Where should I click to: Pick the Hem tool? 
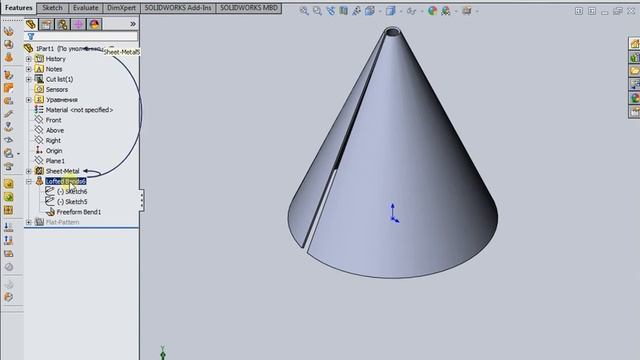point(9,101)
